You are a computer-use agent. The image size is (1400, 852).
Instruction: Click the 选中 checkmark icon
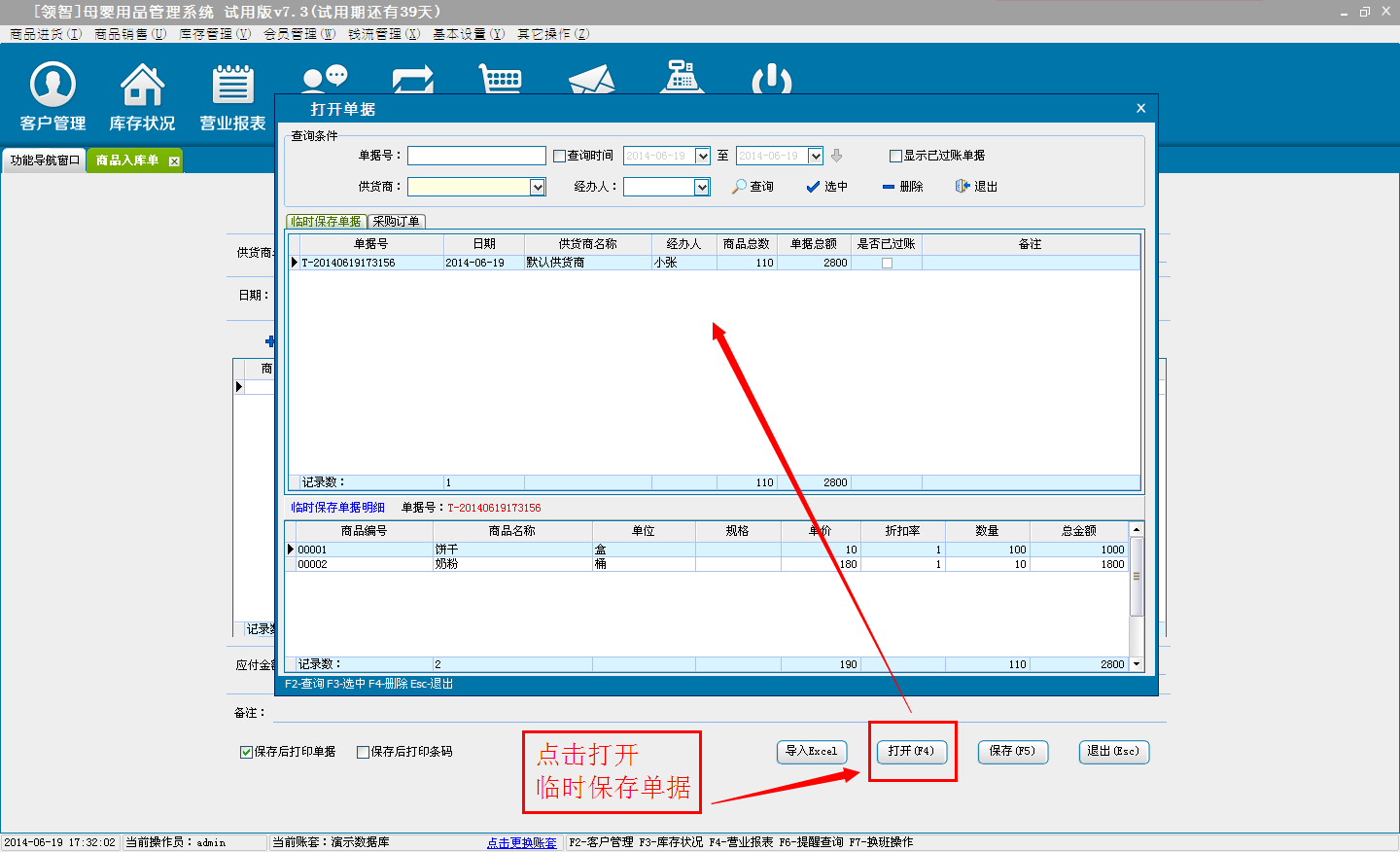(x=813, y=187)
